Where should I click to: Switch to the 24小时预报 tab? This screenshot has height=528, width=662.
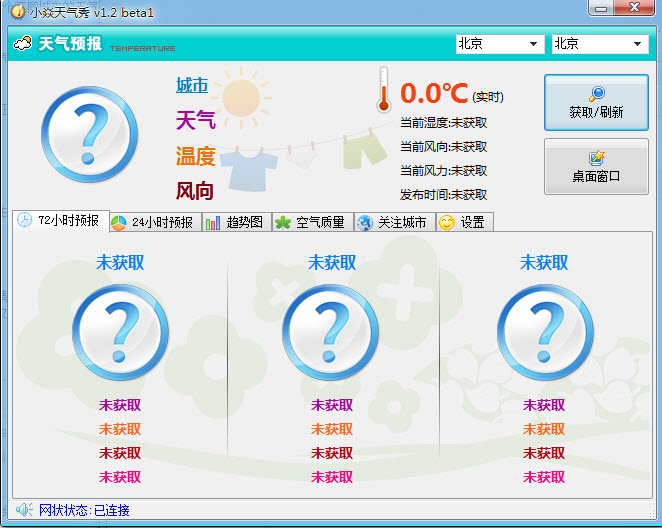click(x=155, y=222)
